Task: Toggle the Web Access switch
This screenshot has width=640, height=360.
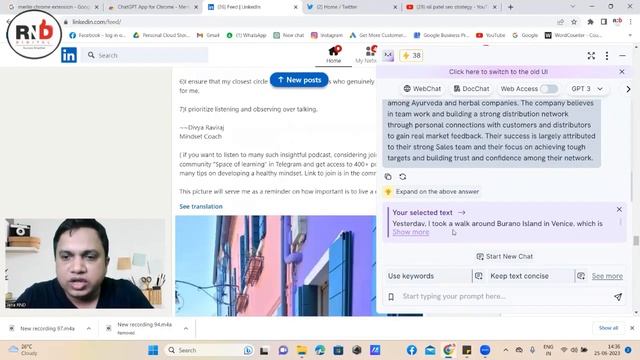Action: [x=549, y=89]
